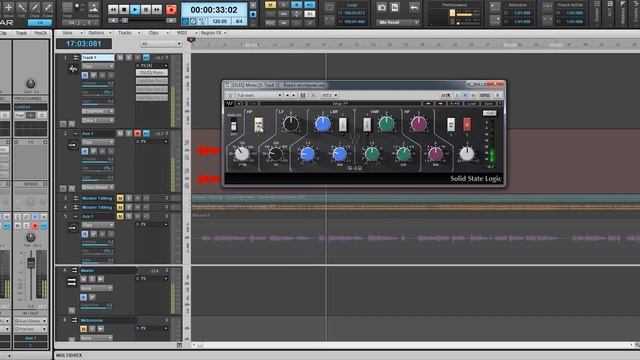Pause the transport

(x=146, y=9)
